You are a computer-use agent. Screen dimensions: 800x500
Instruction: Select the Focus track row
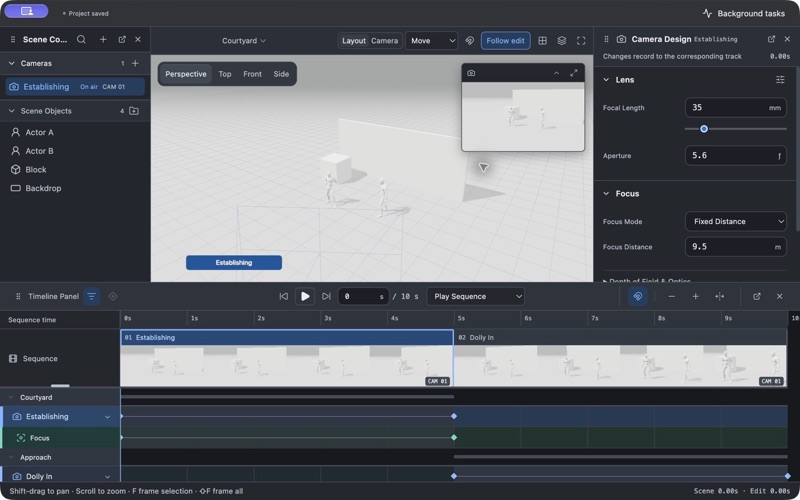60,438
